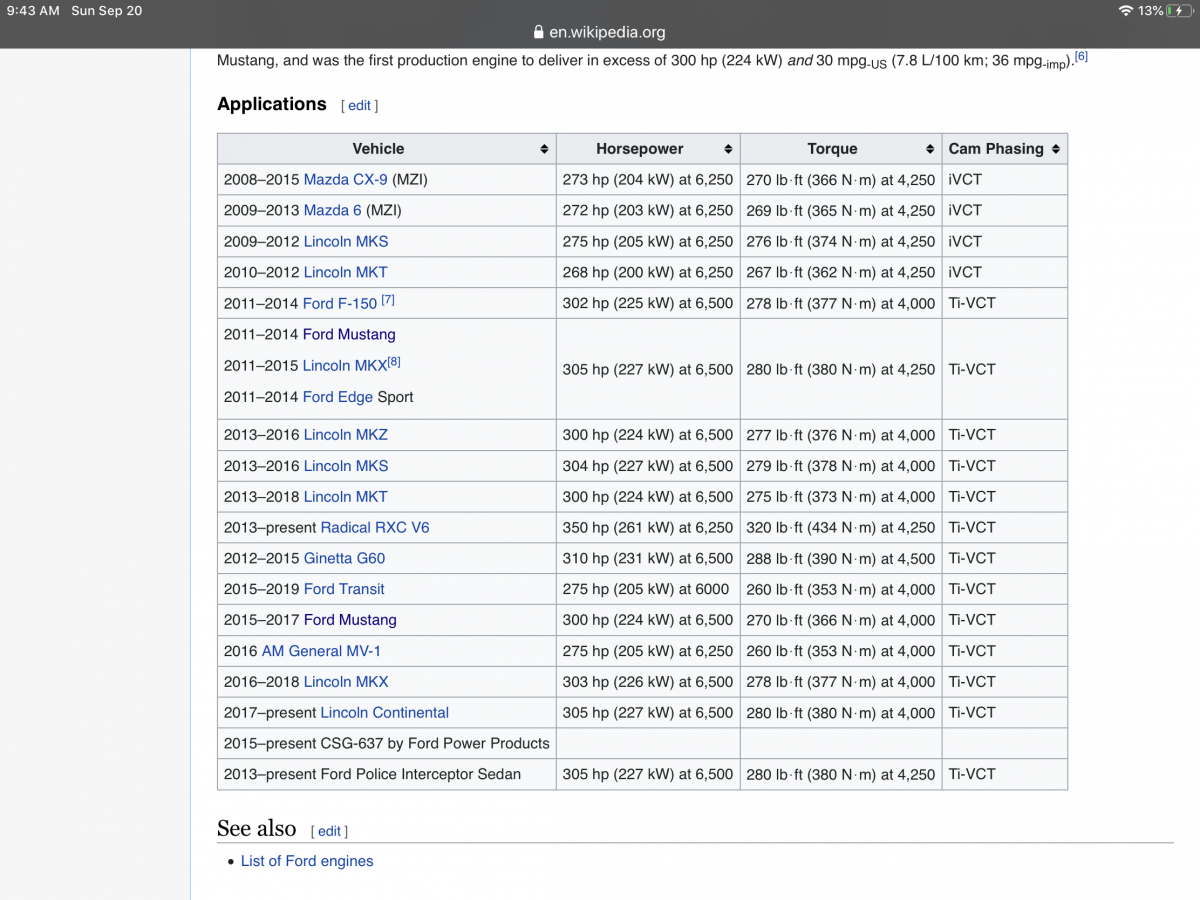Tap the lock icon beside en.wikipedia.org
Screen dimensions: 1200x900
539,32
